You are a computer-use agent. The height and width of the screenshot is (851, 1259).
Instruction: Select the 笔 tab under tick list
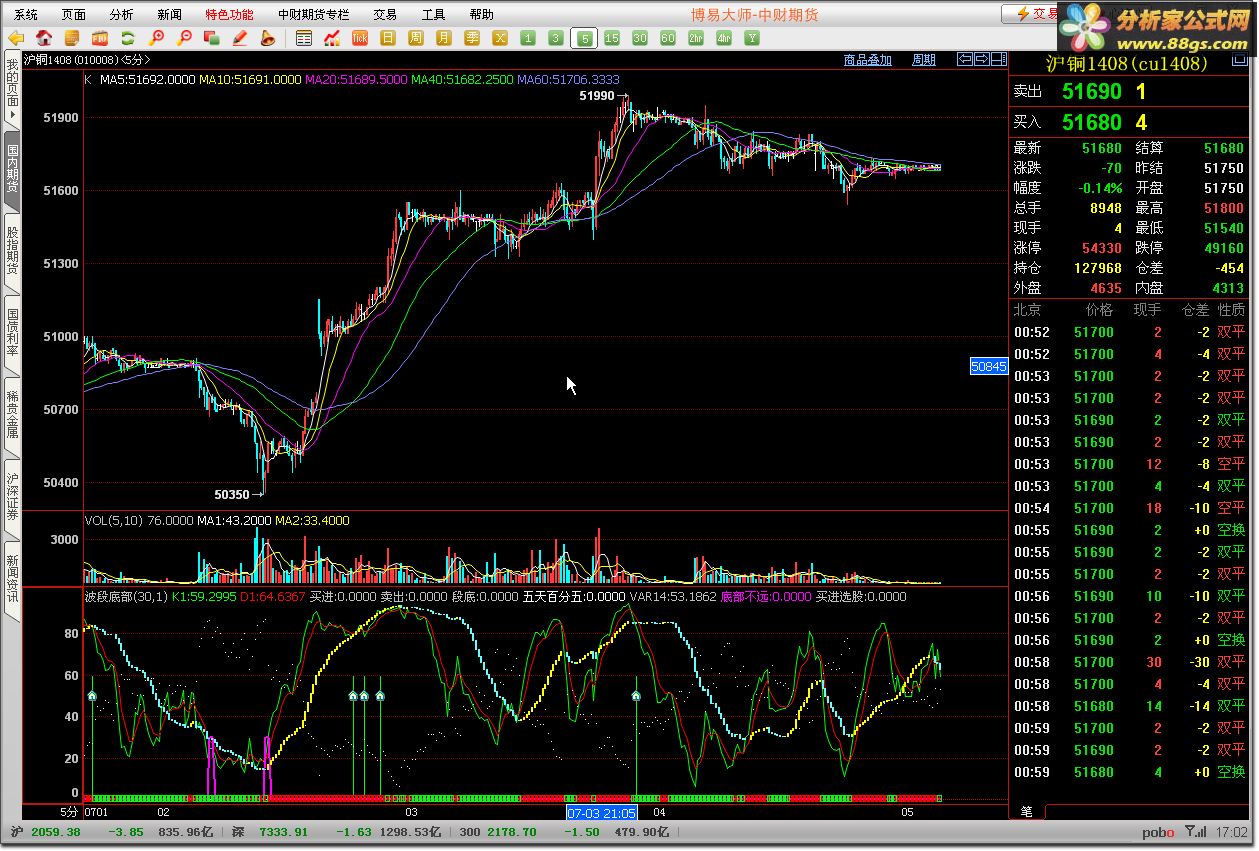click(x=1026, y=811)
